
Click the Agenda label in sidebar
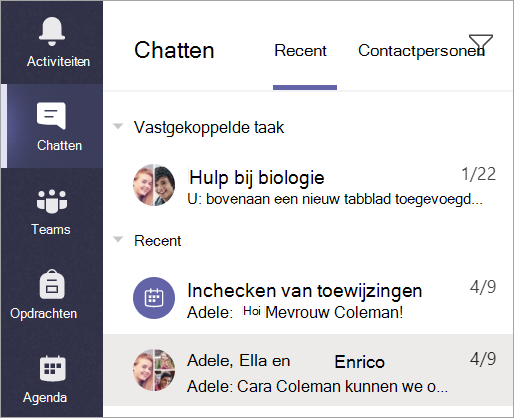45,398
